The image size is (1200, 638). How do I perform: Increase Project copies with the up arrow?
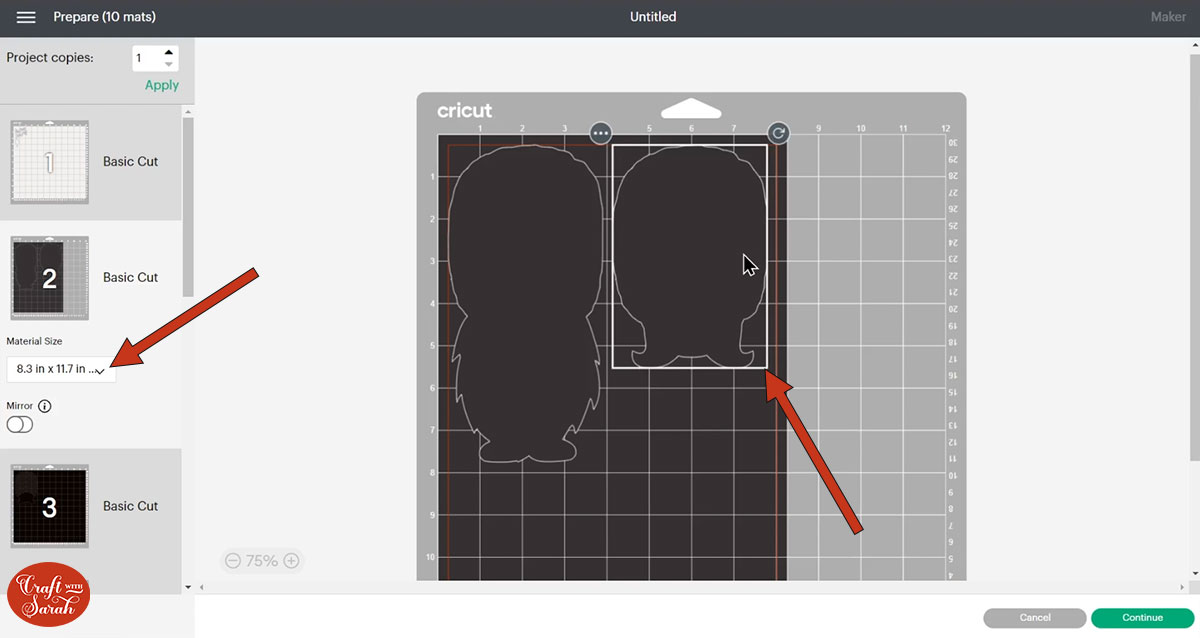168,51
